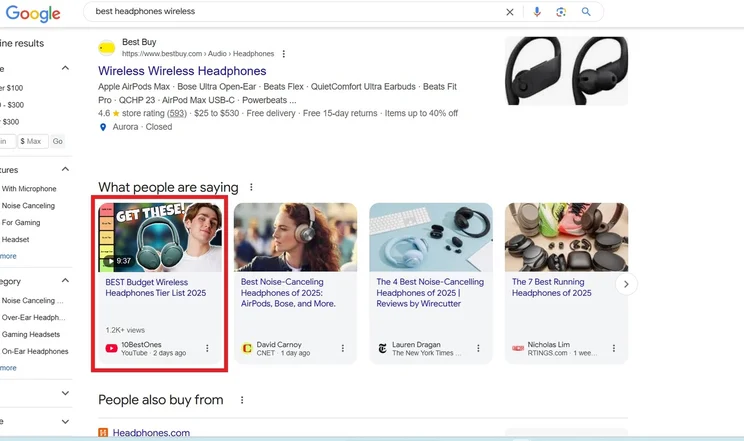View Best Buy earbuds product thumbnail
Viewport: 744px width, 441px height.
pos(567,71)
